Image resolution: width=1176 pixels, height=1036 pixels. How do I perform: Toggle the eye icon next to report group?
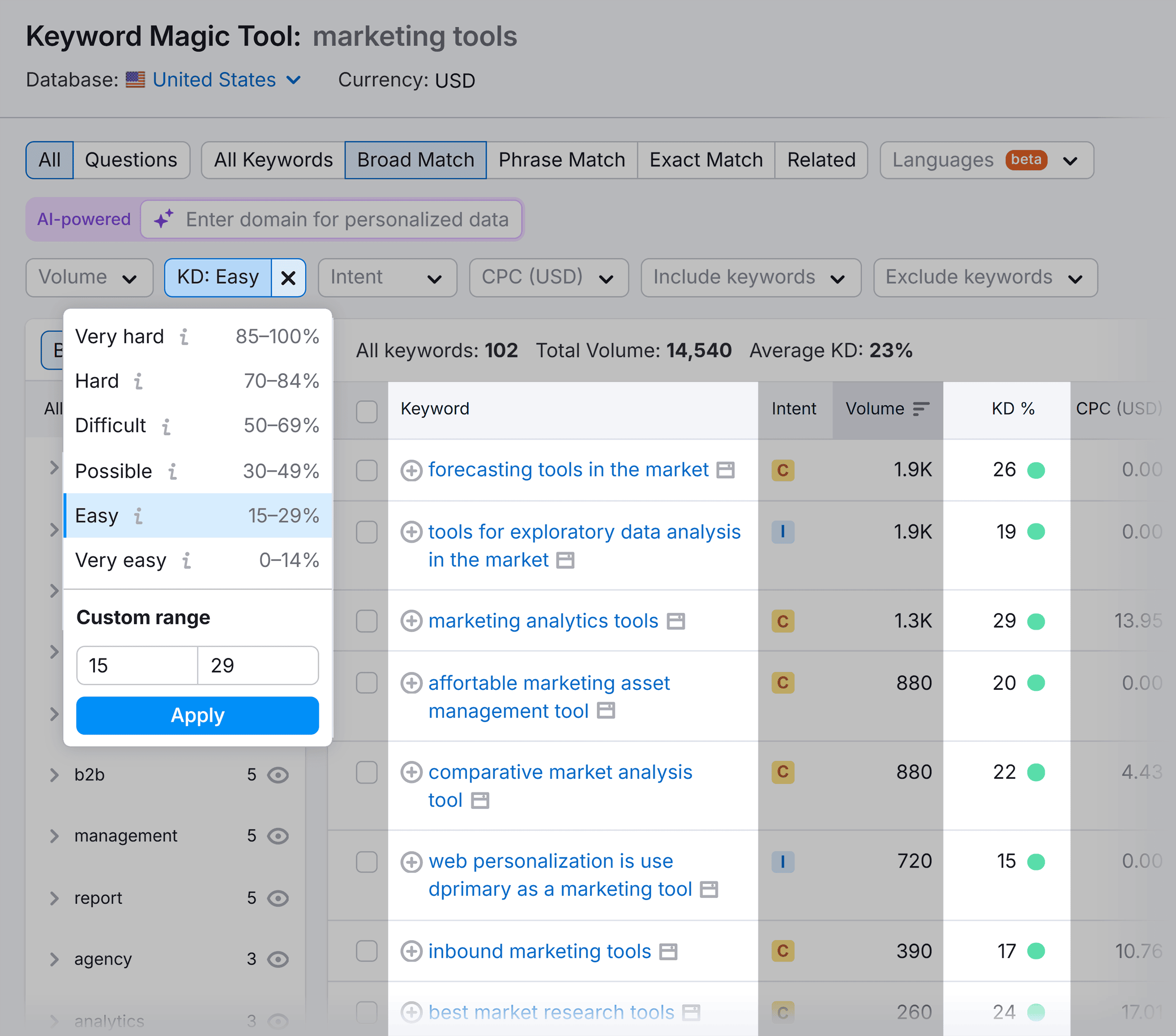(x=278, y=898)
